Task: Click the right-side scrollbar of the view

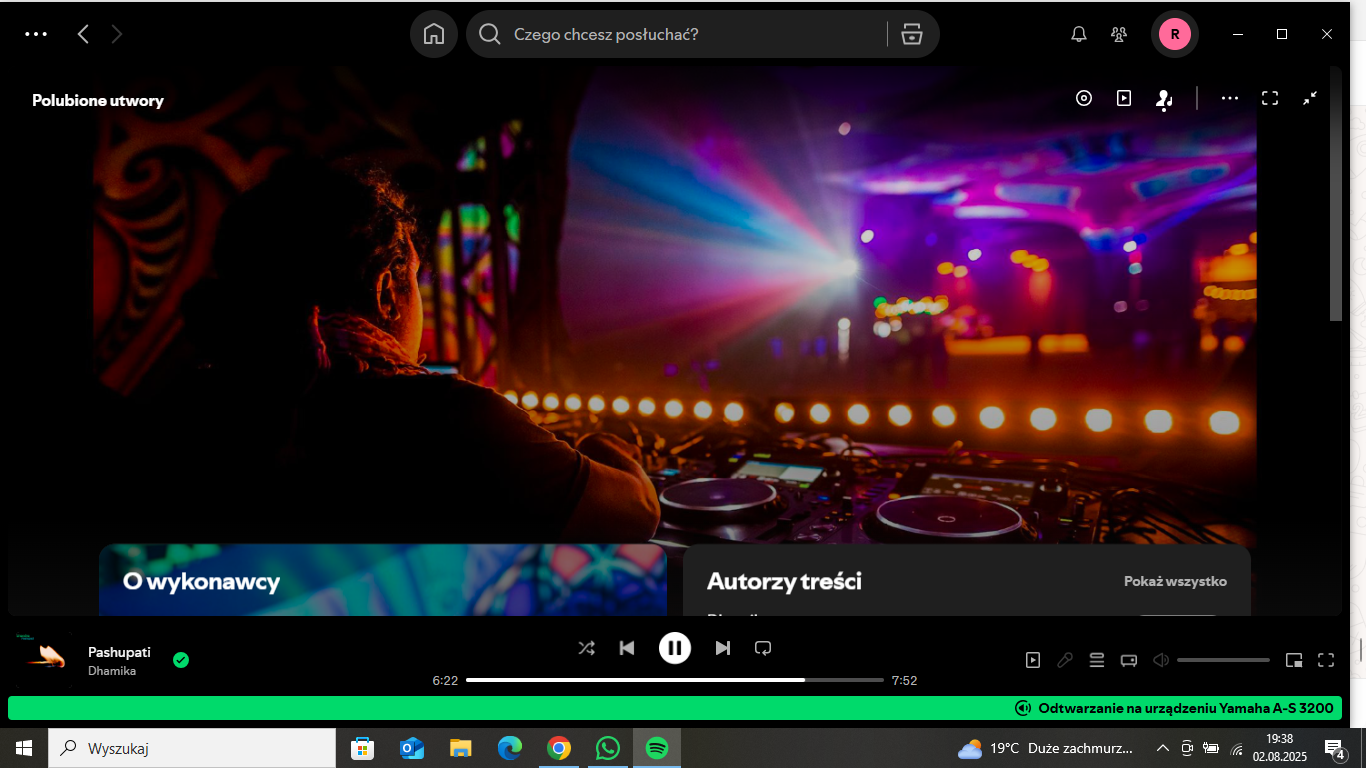Action: click(x=1336, y=195)
